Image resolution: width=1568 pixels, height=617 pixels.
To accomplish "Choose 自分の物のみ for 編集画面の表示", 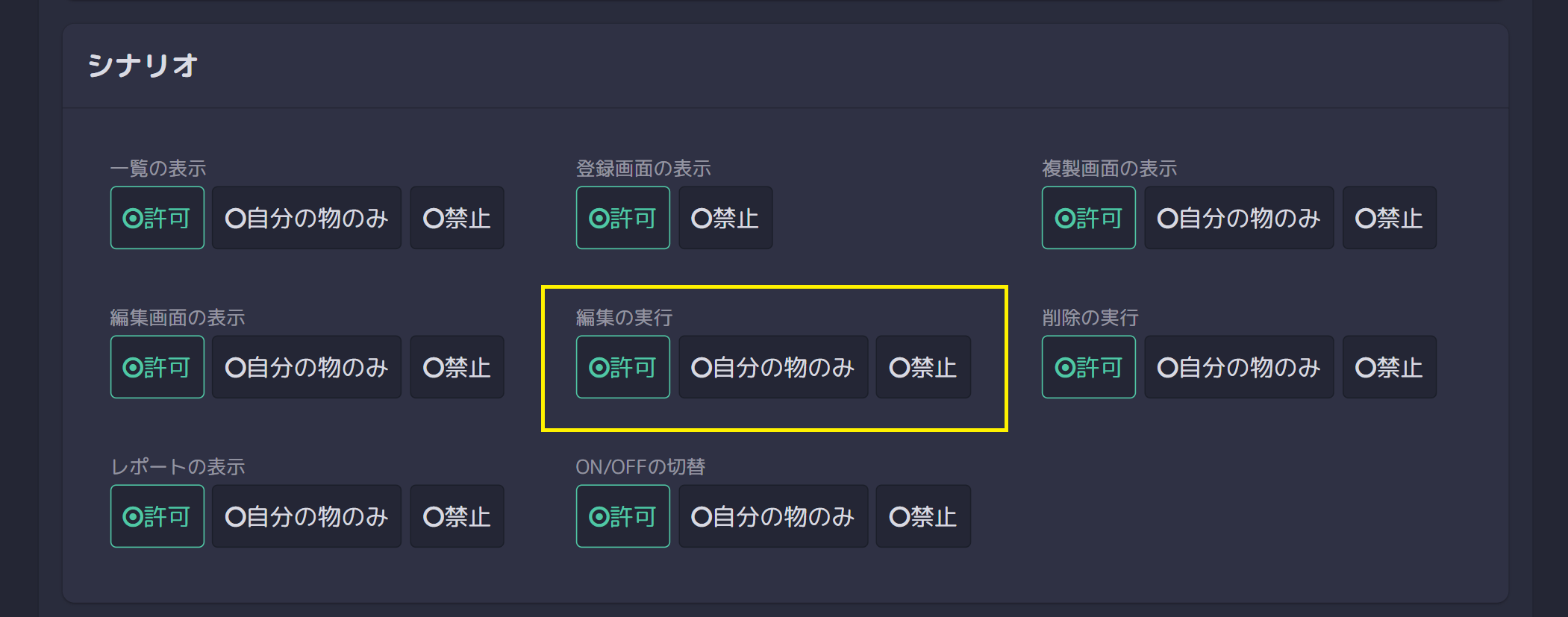I will click(x=307, y=367).
